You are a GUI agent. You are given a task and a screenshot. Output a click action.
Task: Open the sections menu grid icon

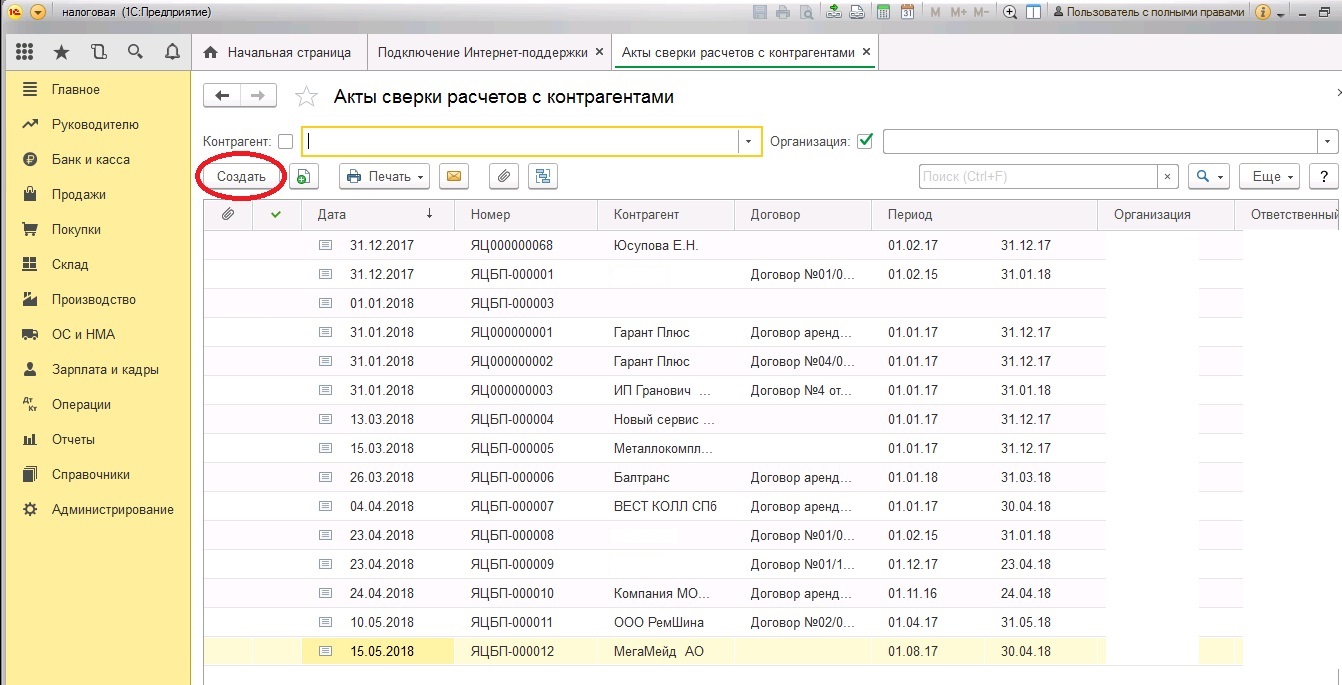pyautogui.click(x=25, y=52)
